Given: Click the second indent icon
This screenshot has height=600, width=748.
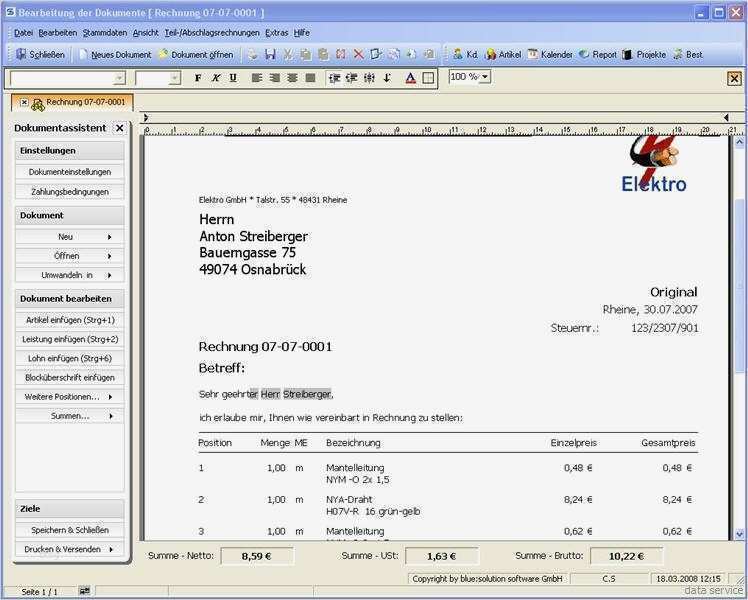Looking at the screenshot, I should point(352,78).
